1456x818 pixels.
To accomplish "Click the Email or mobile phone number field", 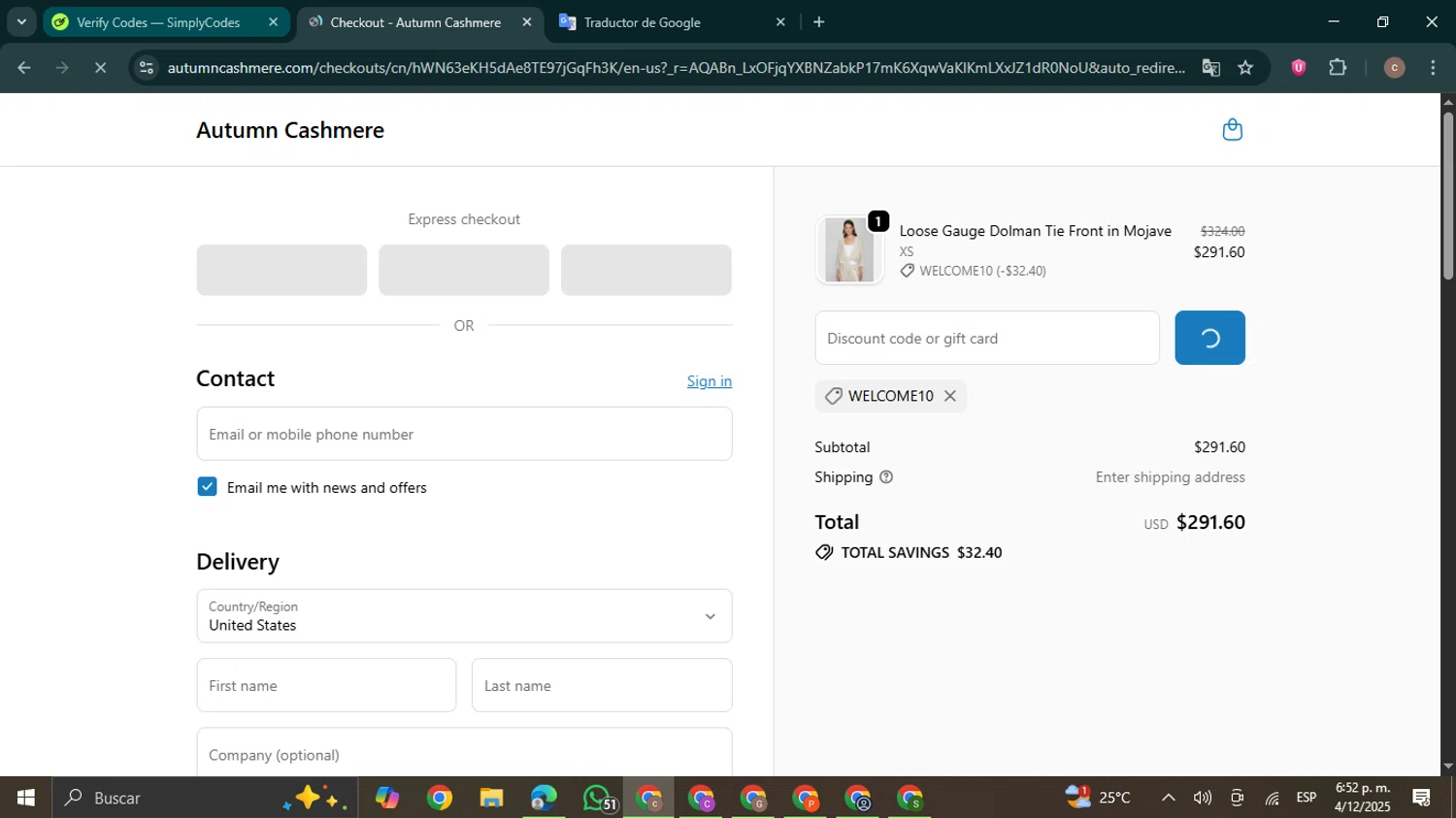I will tap(464, 434).
